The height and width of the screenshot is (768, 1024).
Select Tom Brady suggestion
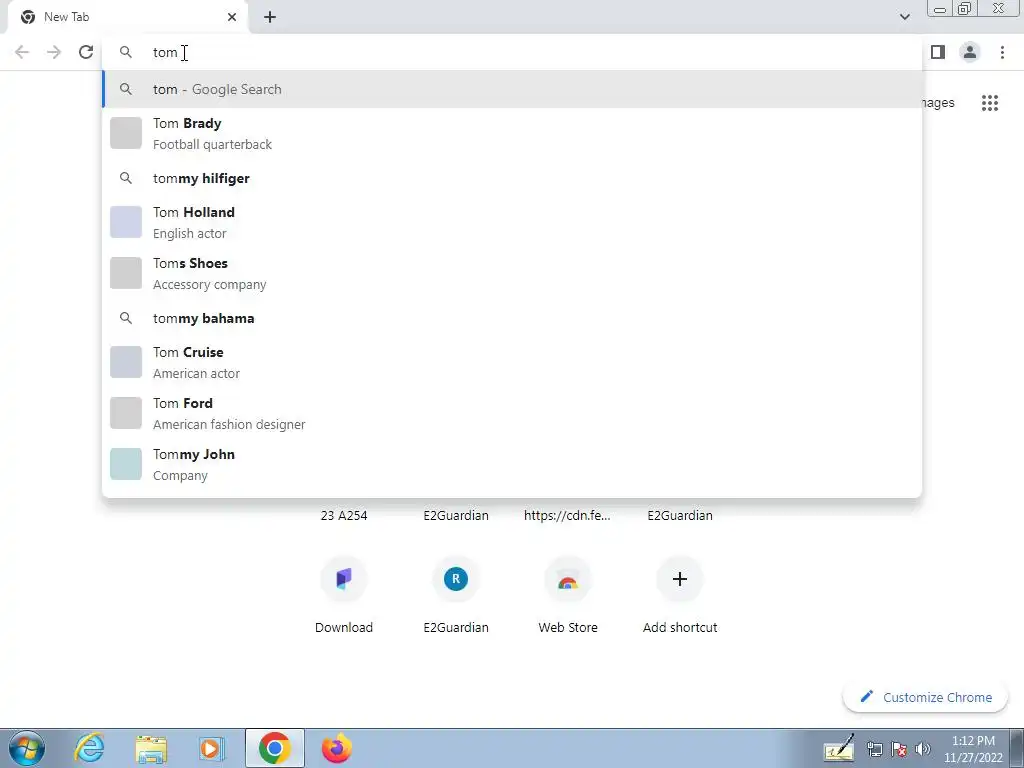pyautogui.click(x=512, y=133)
